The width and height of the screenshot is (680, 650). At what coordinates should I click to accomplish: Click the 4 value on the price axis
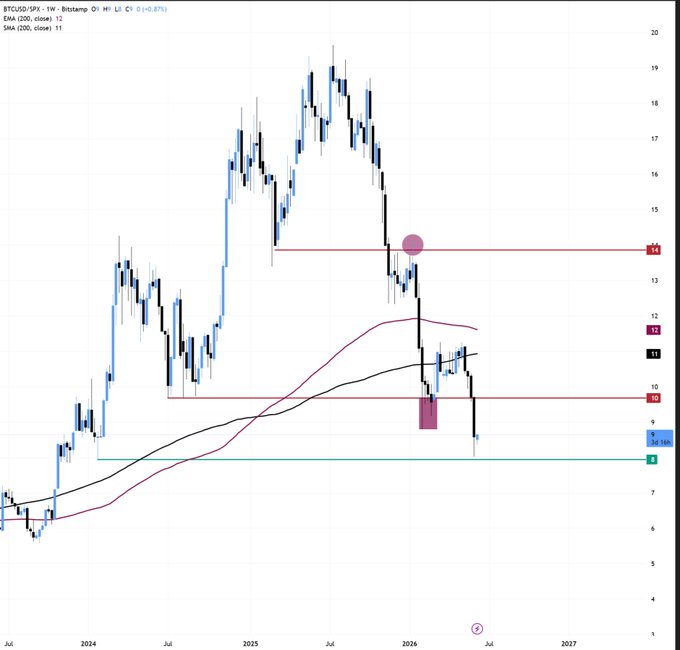pyautogui.click(x=653, y=599)
